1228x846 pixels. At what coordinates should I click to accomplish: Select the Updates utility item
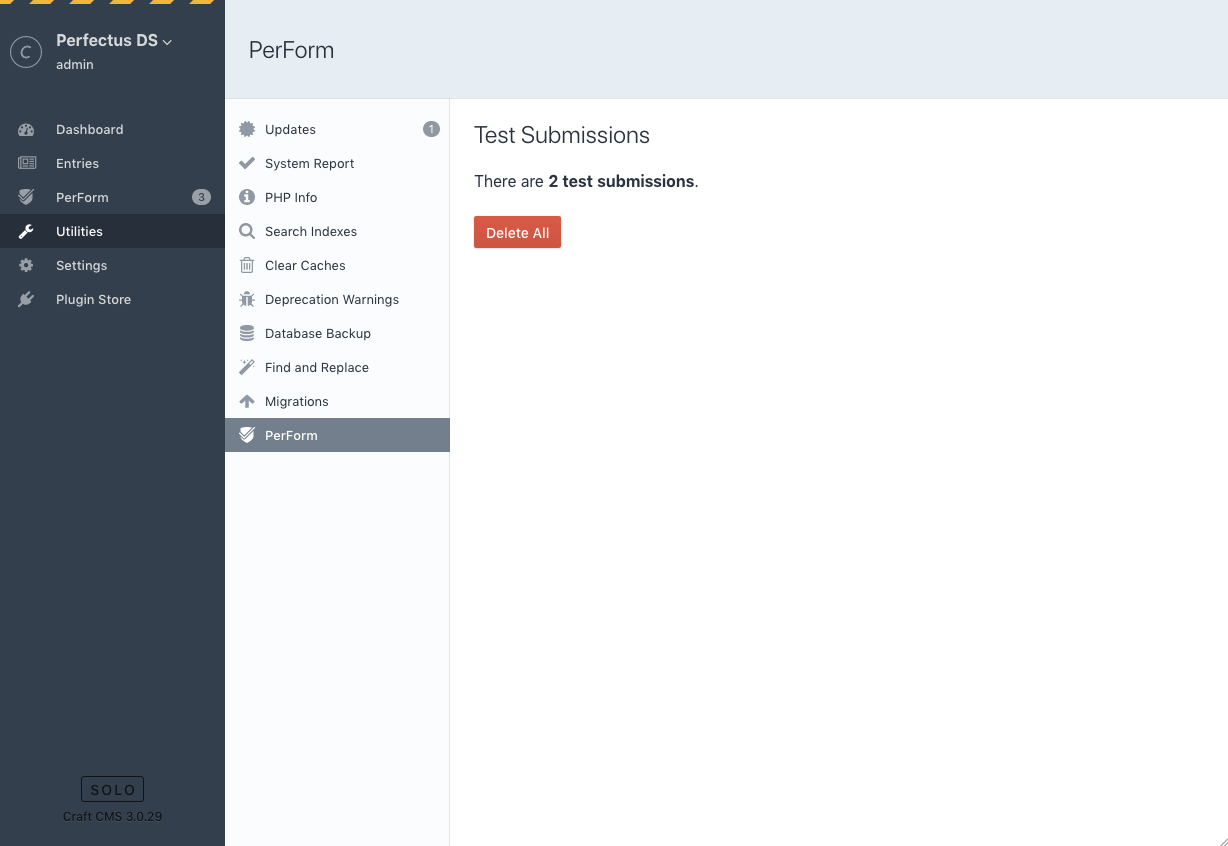pos(290,130)
